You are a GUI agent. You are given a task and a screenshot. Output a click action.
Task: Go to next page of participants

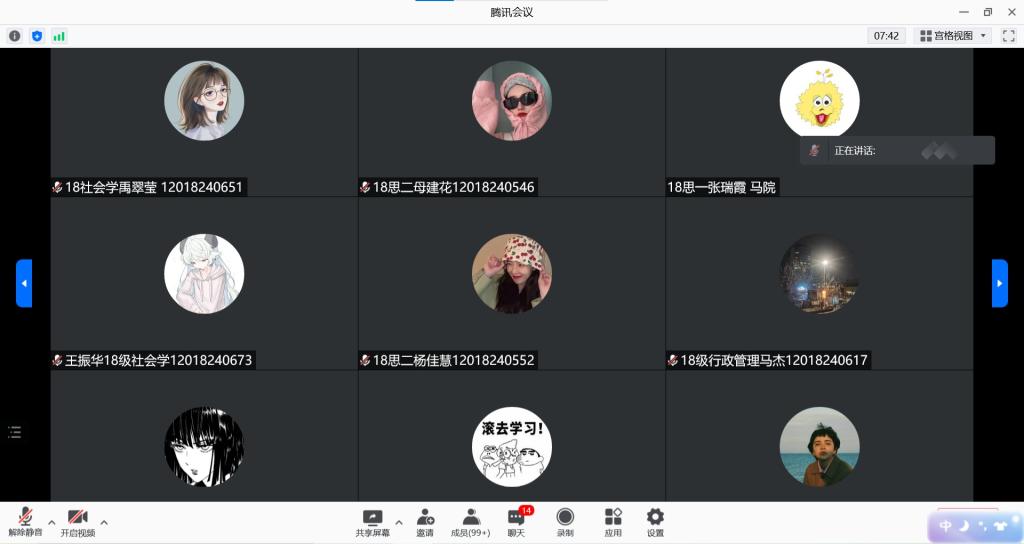point(999,283)
